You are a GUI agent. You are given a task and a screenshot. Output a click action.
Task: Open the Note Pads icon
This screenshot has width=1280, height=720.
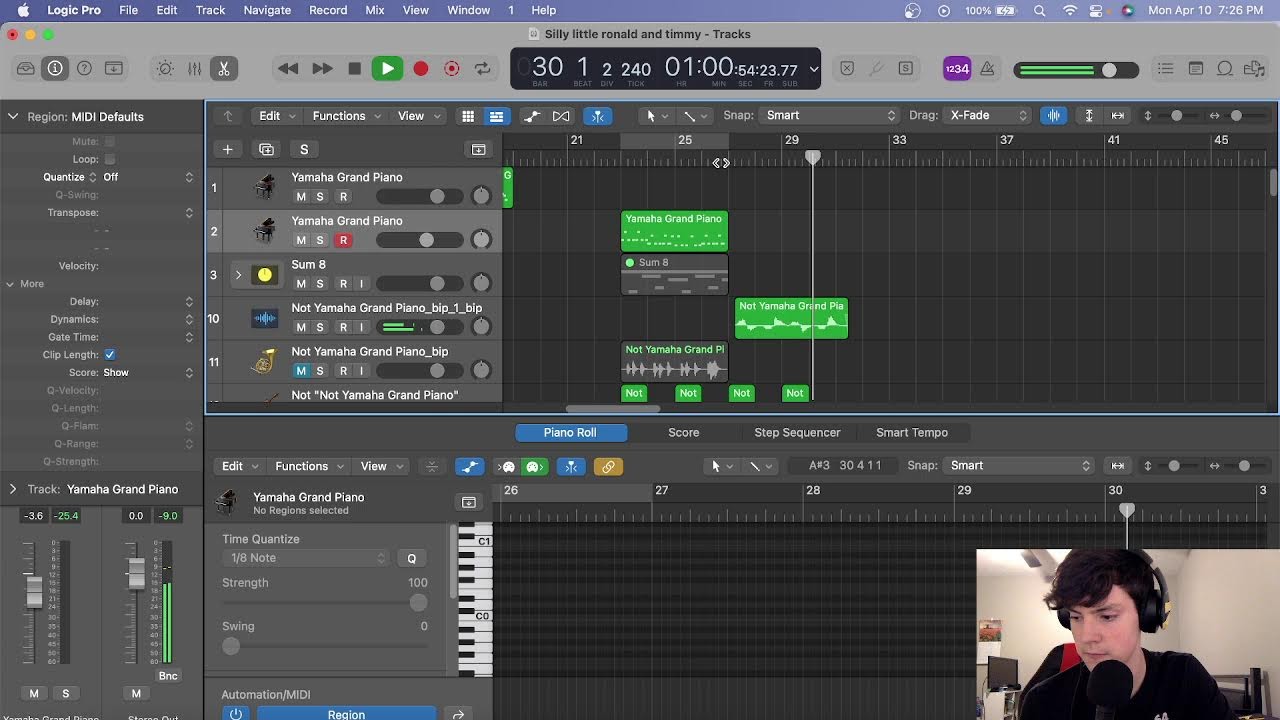coord(1196,69)
